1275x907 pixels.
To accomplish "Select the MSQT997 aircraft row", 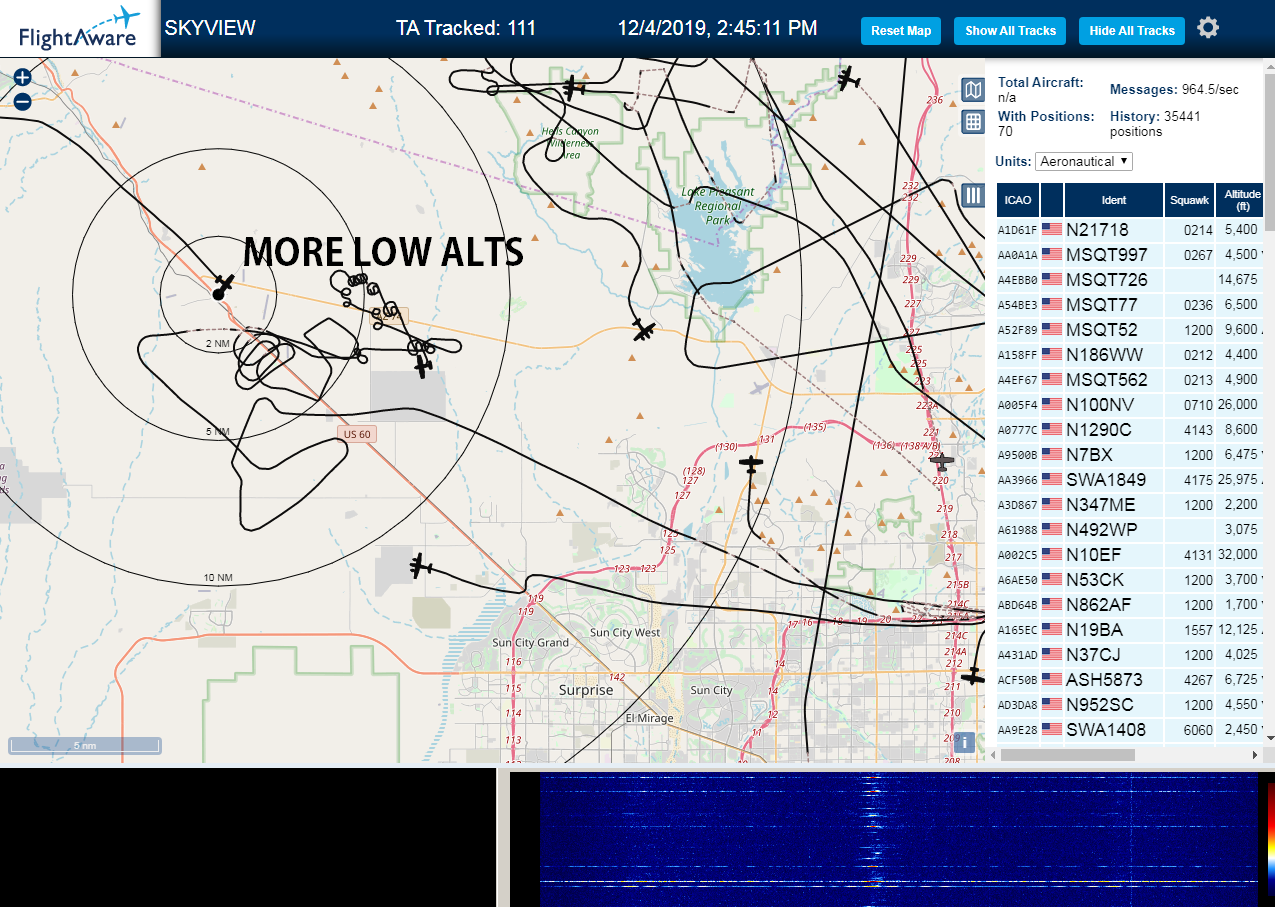I will tap(1130, 255).
